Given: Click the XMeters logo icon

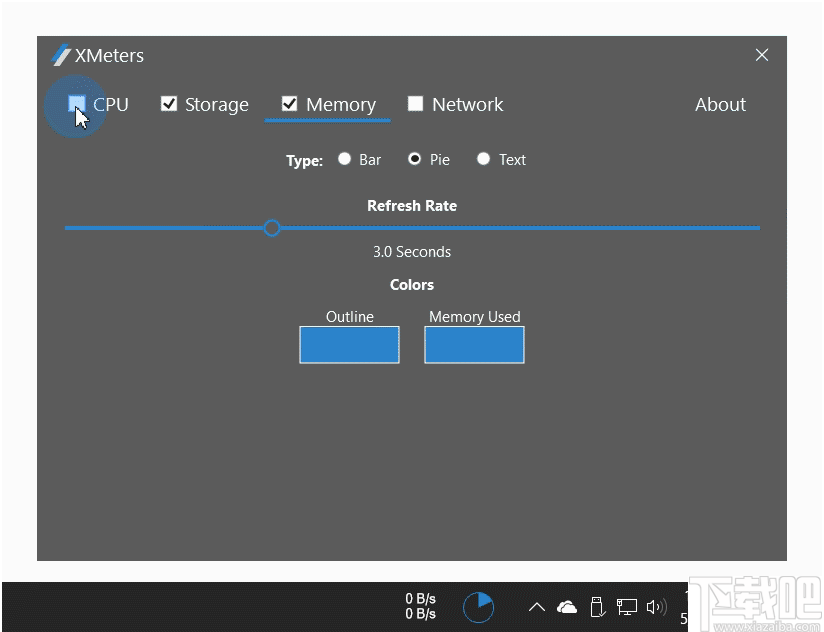Looking at the screenshot, I should (61, 55).
